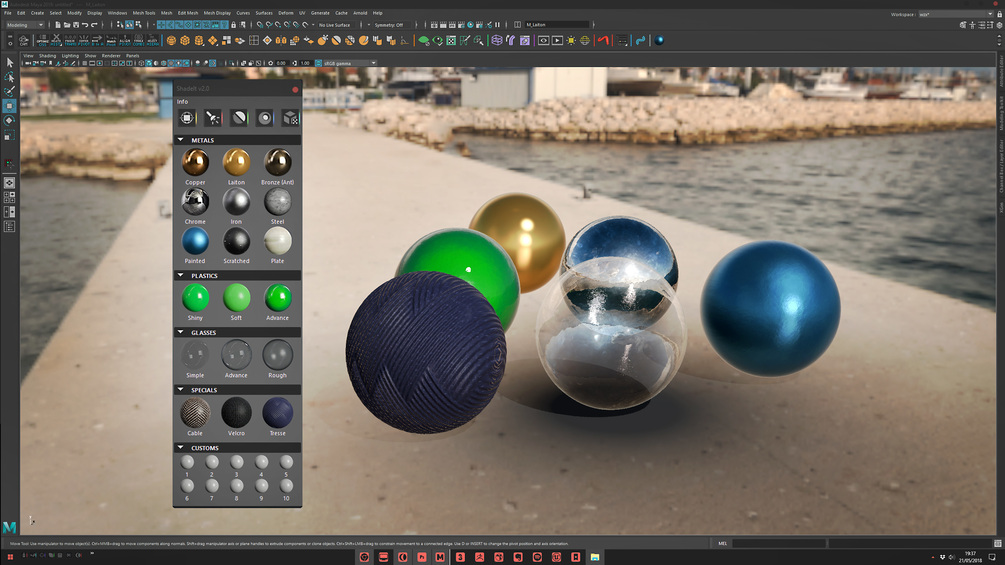Collapse the SPECIALS section

click(181, 389)
